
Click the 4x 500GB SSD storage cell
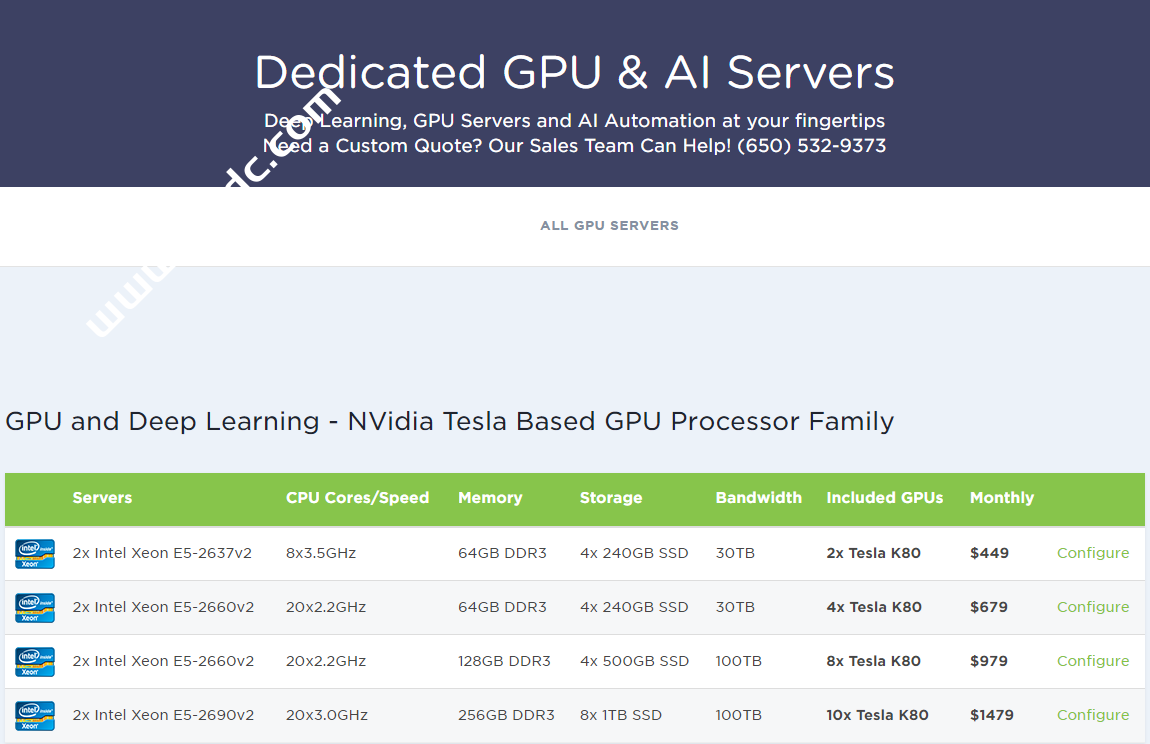[x=634, y=661]
